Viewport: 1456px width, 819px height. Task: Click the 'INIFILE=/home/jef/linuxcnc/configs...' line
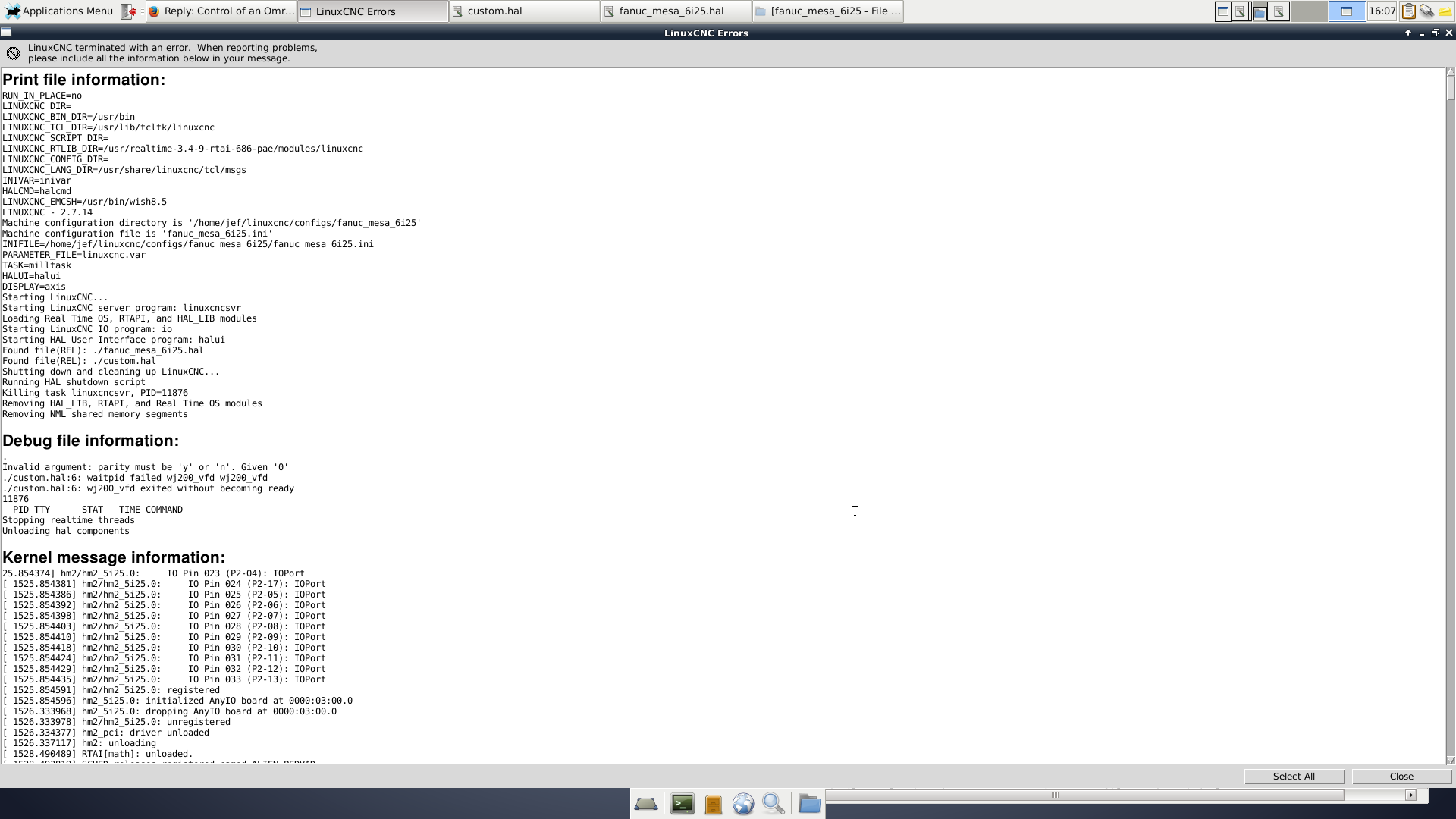(x=188, y=244)
